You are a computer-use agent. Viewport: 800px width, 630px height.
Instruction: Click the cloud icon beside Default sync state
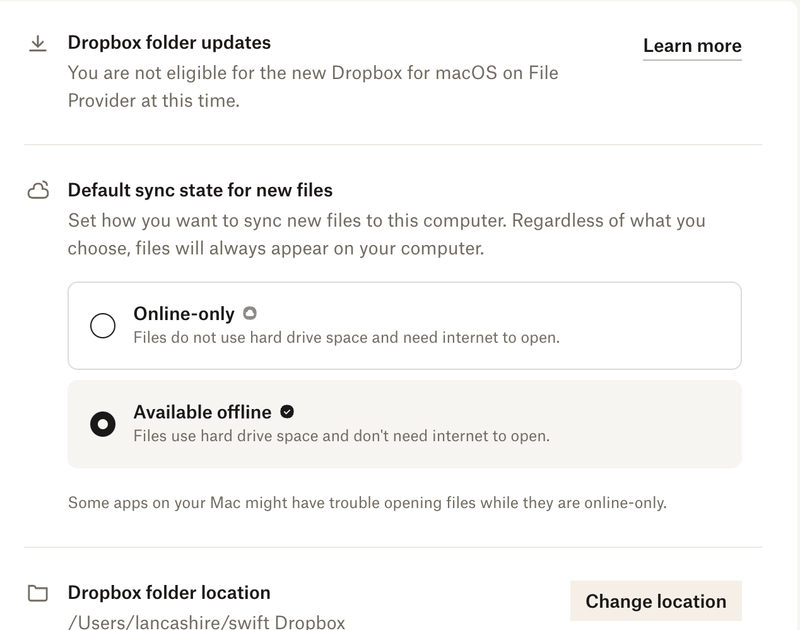tap(38, 190)
